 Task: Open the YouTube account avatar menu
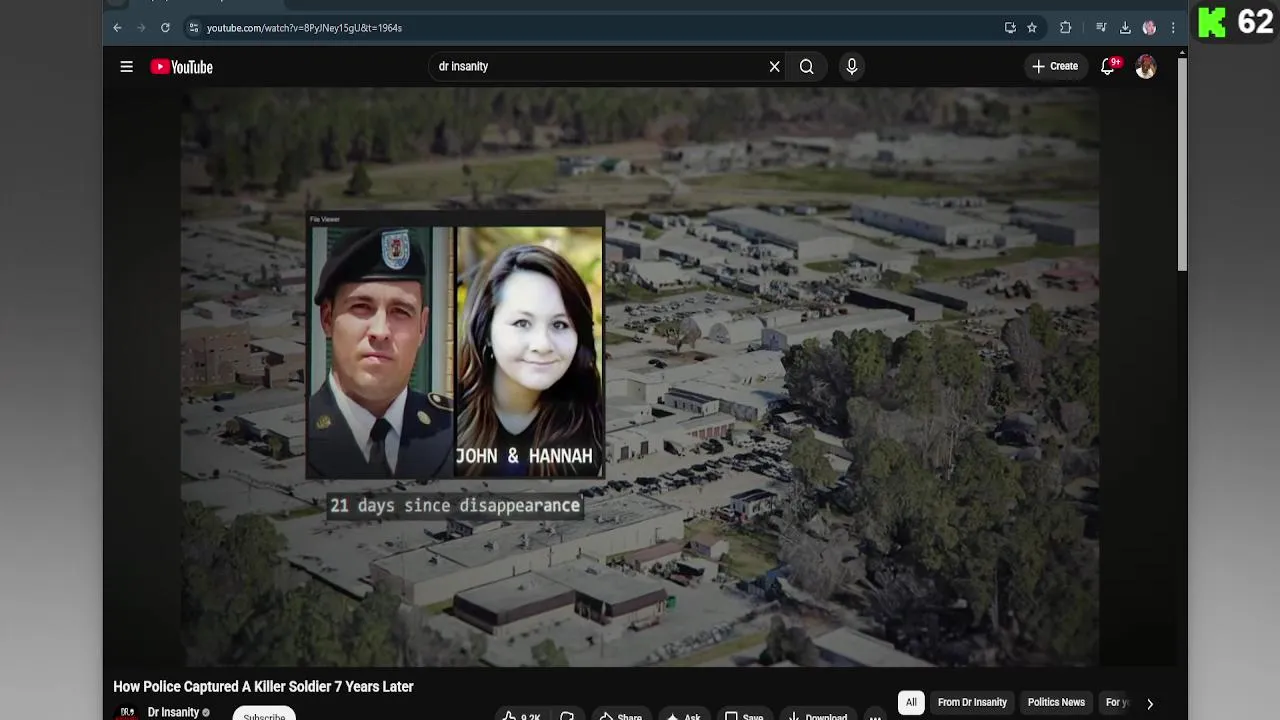(1146, 67)
